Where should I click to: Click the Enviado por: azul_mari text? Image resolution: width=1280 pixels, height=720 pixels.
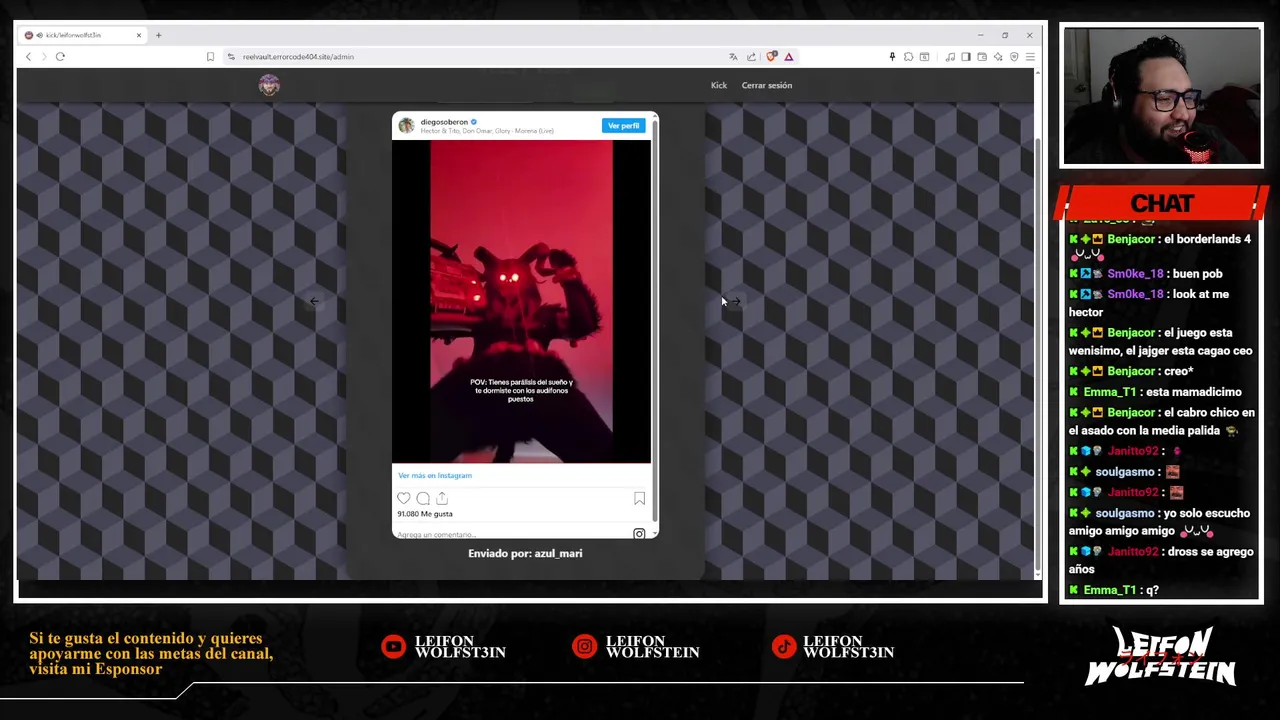point(525,553)
